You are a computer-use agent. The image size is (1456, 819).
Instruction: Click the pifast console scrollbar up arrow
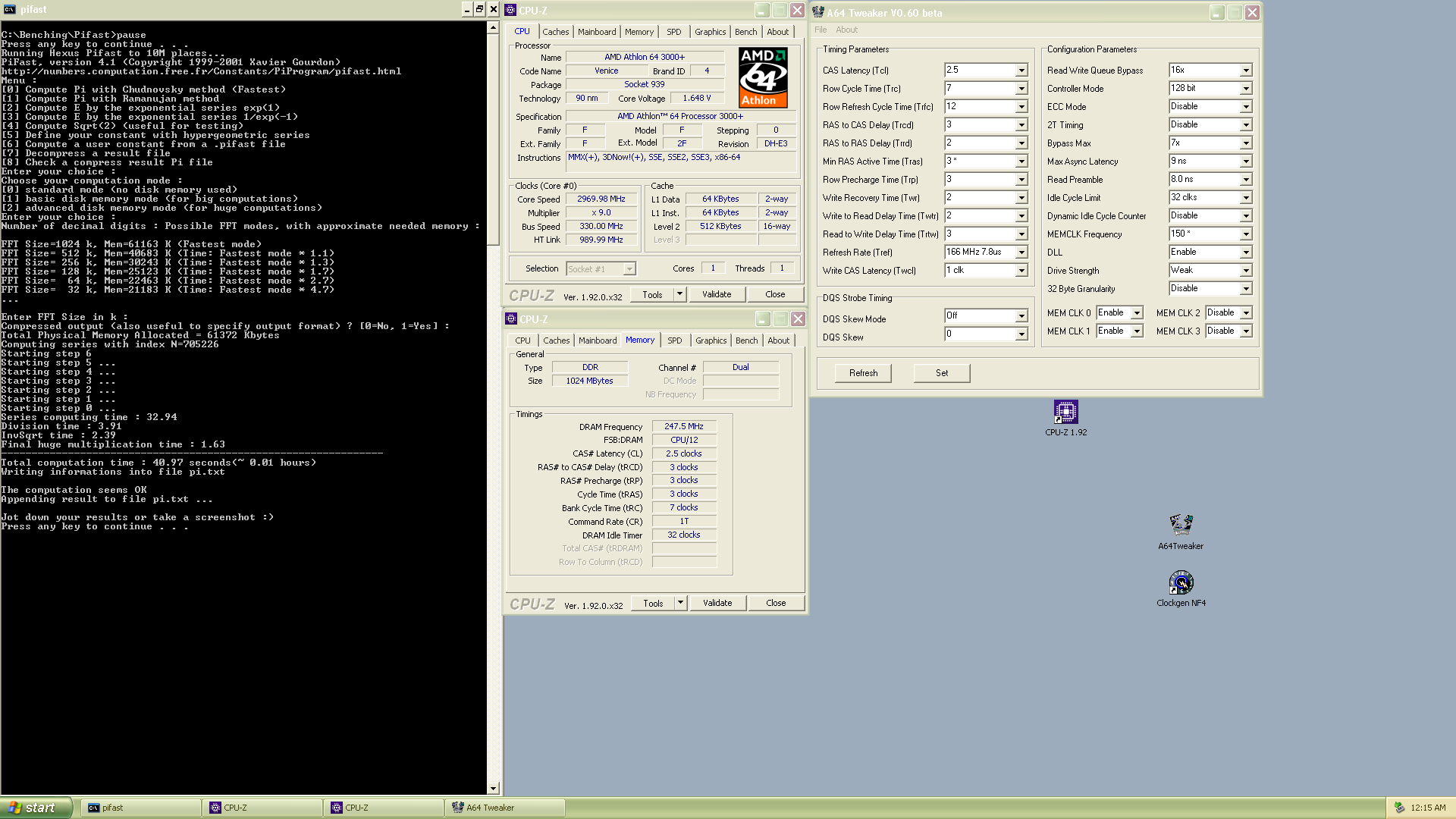tap(493, 27)
